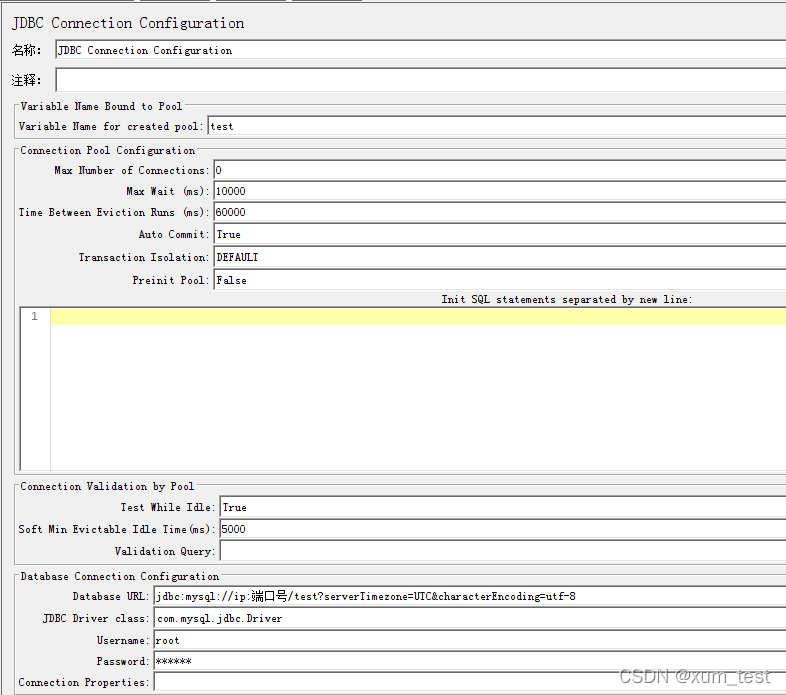
Task: Click the Init SQL statements label
Action: coord(566,299)
